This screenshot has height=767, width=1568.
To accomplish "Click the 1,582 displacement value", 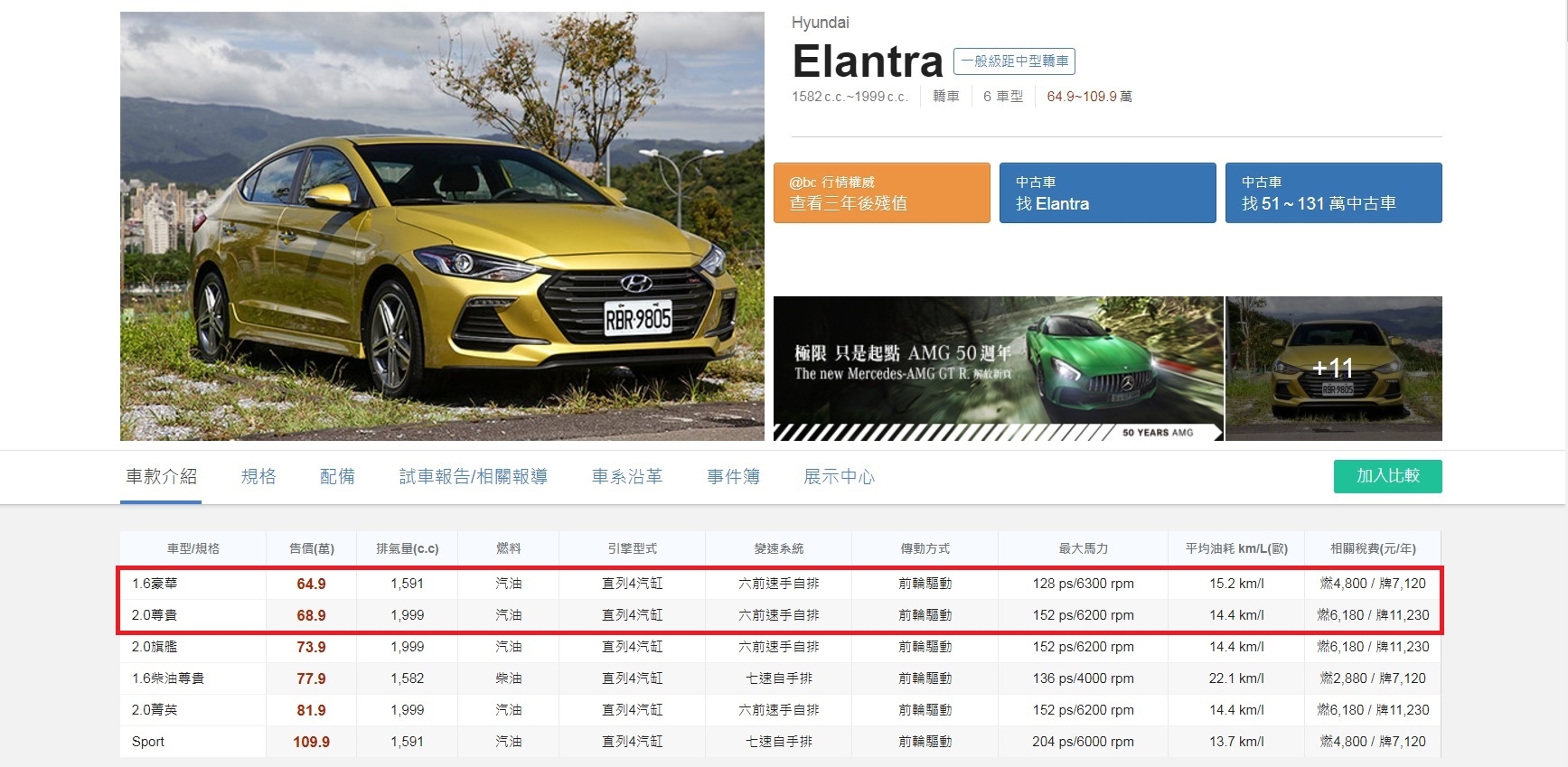I will [408, 678].
